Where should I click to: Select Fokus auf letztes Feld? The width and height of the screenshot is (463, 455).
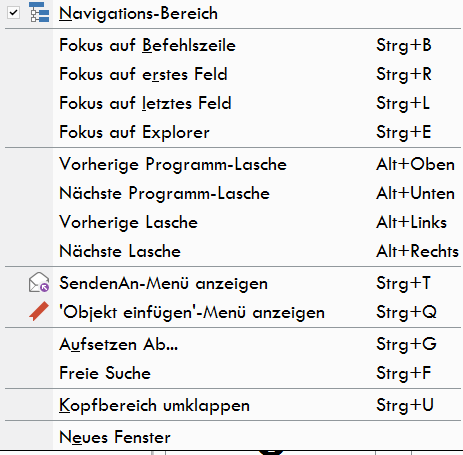coord(233,103)
